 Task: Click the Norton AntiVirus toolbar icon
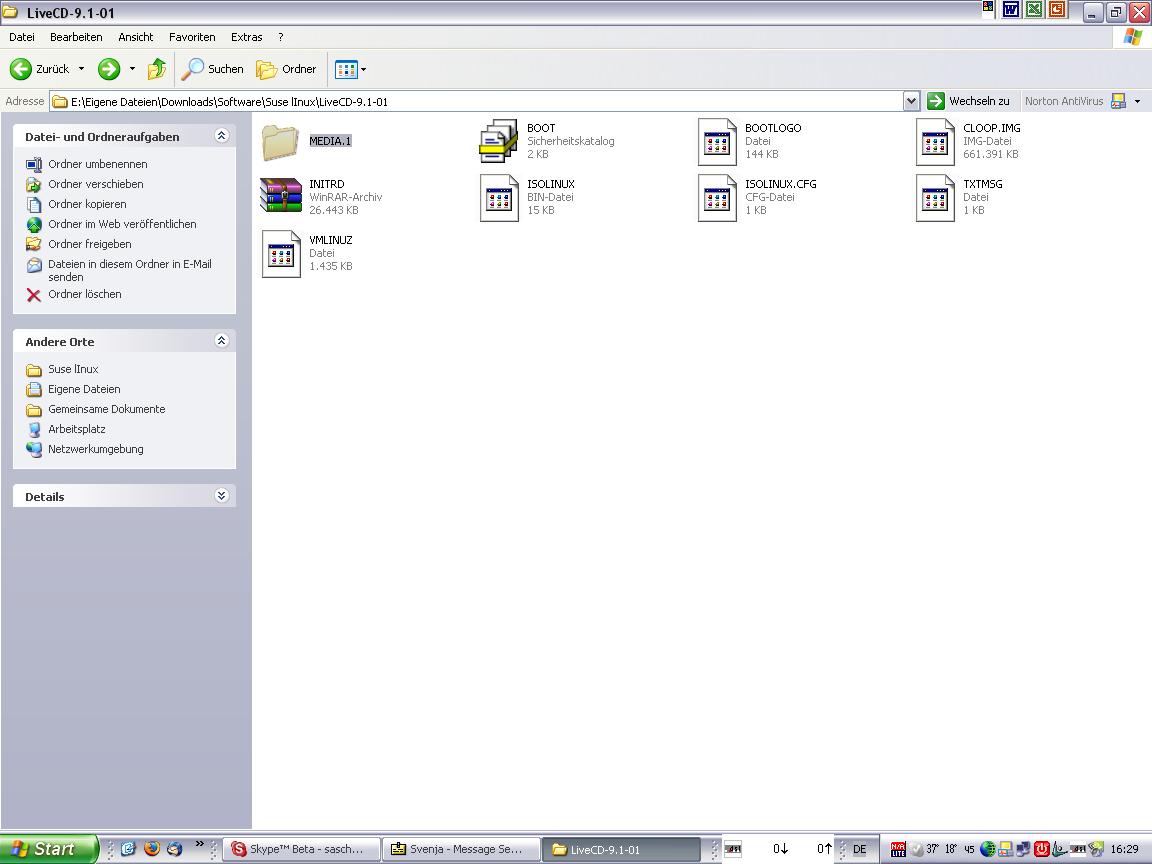pos(1118,101)
